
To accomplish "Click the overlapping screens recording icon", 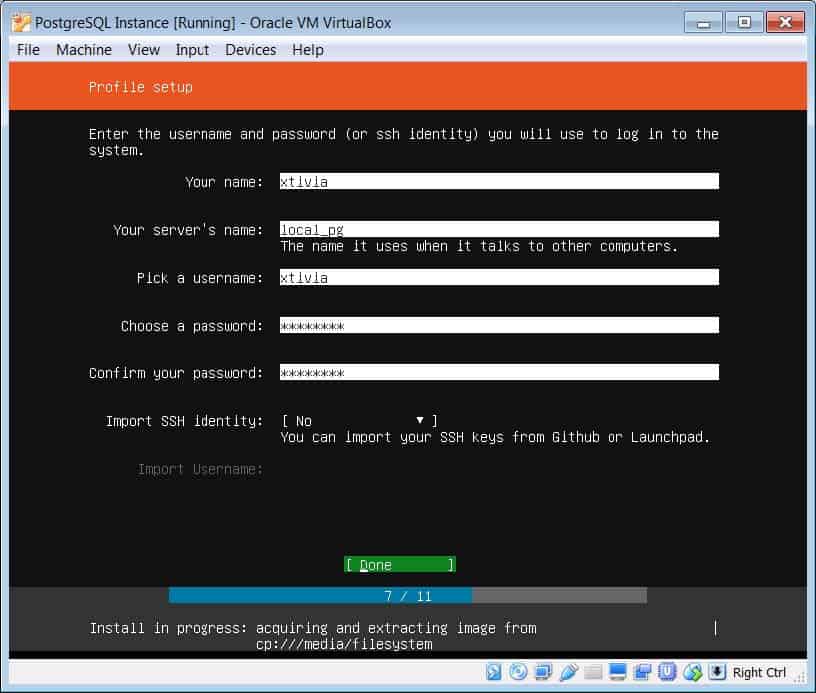I will coord(642,672).
